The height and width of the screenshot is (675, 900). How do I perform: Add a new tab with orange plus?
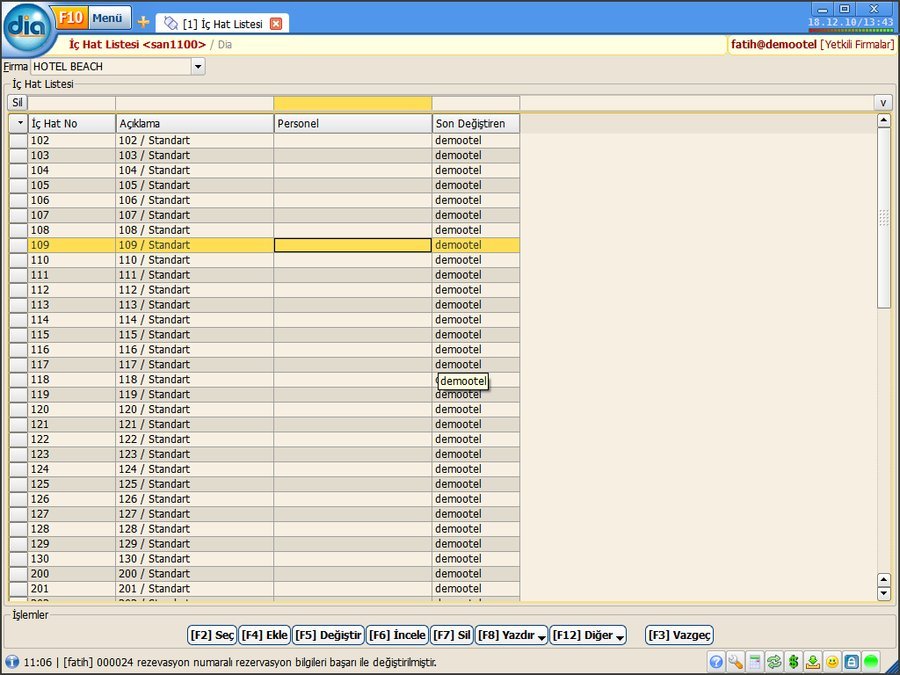[x=143, y=22]
